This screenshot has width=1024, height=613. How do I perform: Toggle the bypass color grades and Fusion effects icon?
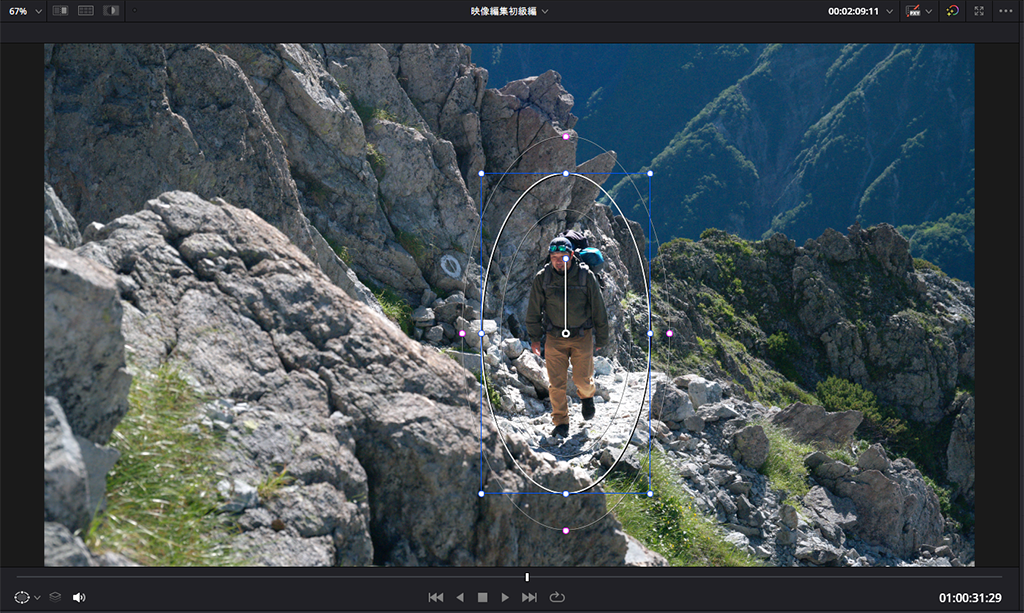(913, 11)
